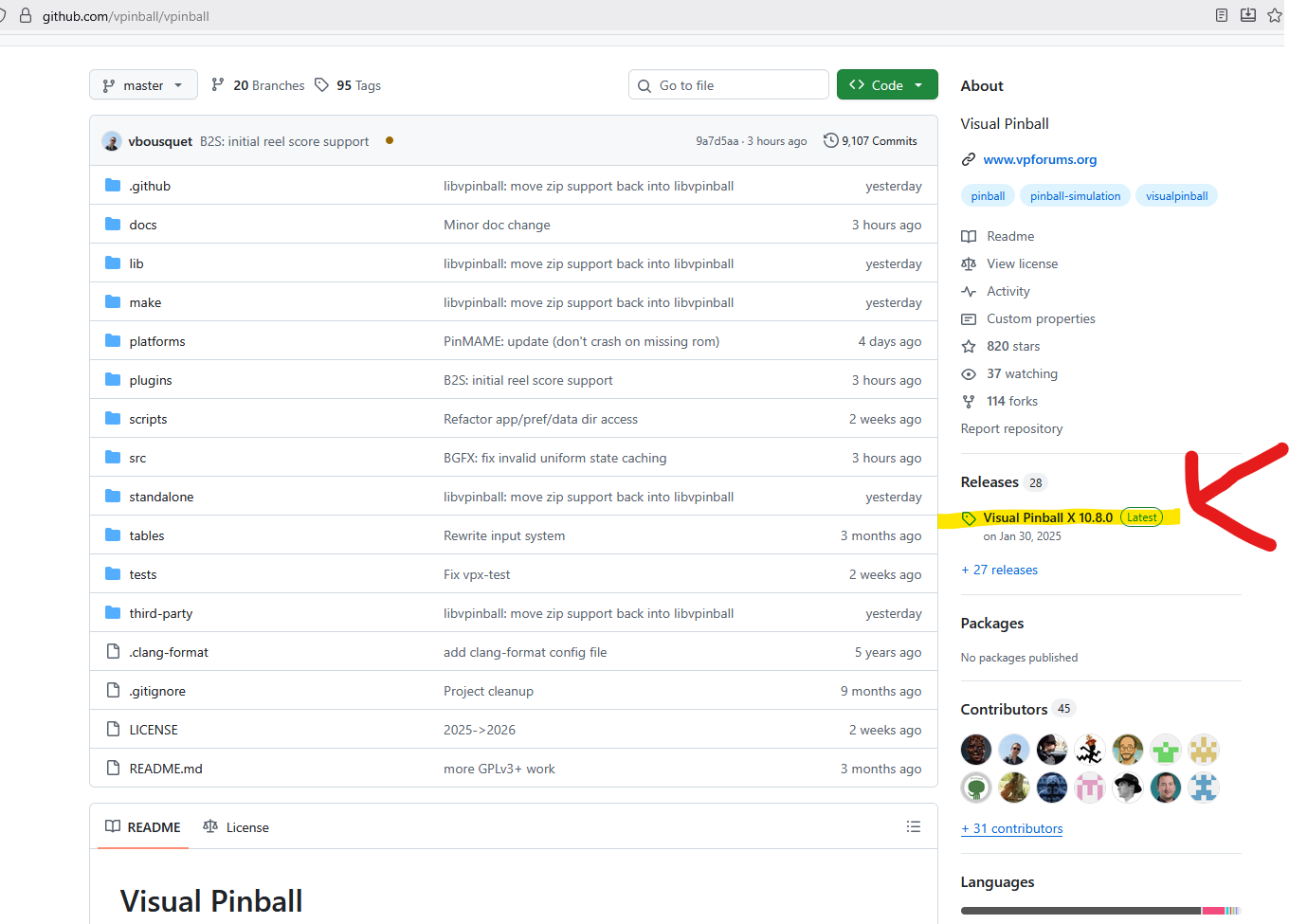
Task: Click the .gitignore file icon
Action: [x=113, y=691]
